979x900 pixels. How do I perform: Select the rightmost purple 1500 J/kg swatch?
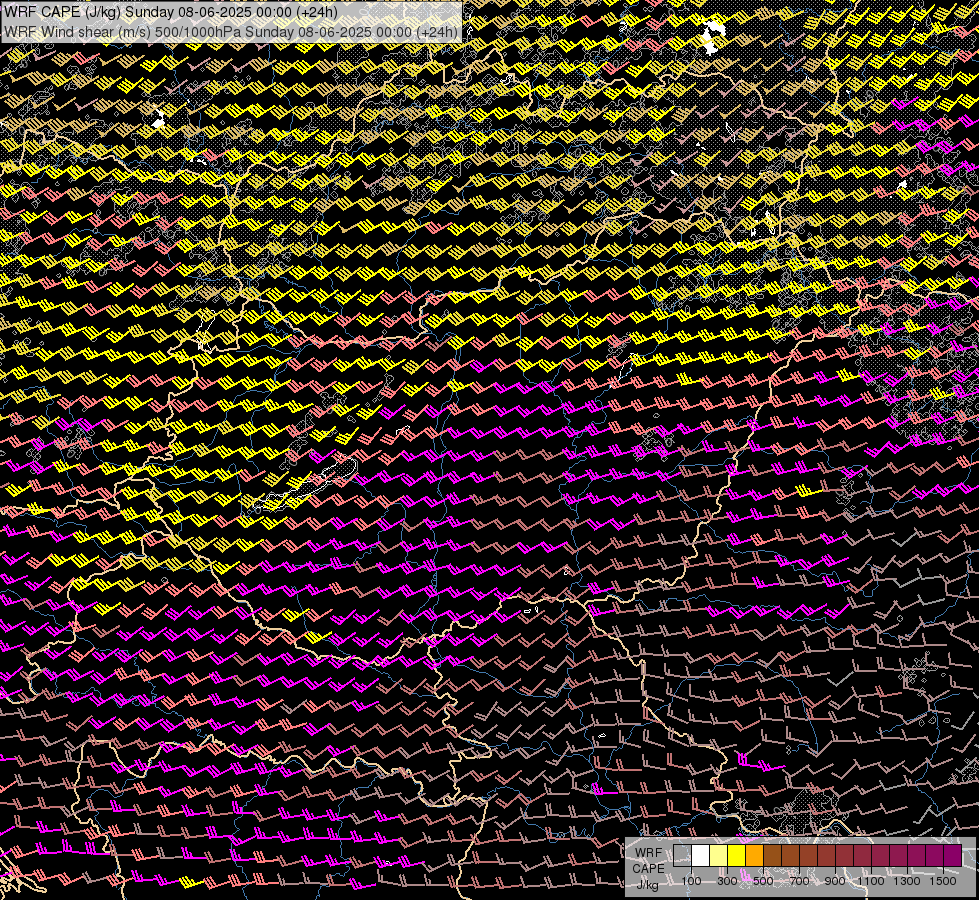coord(953,856)
